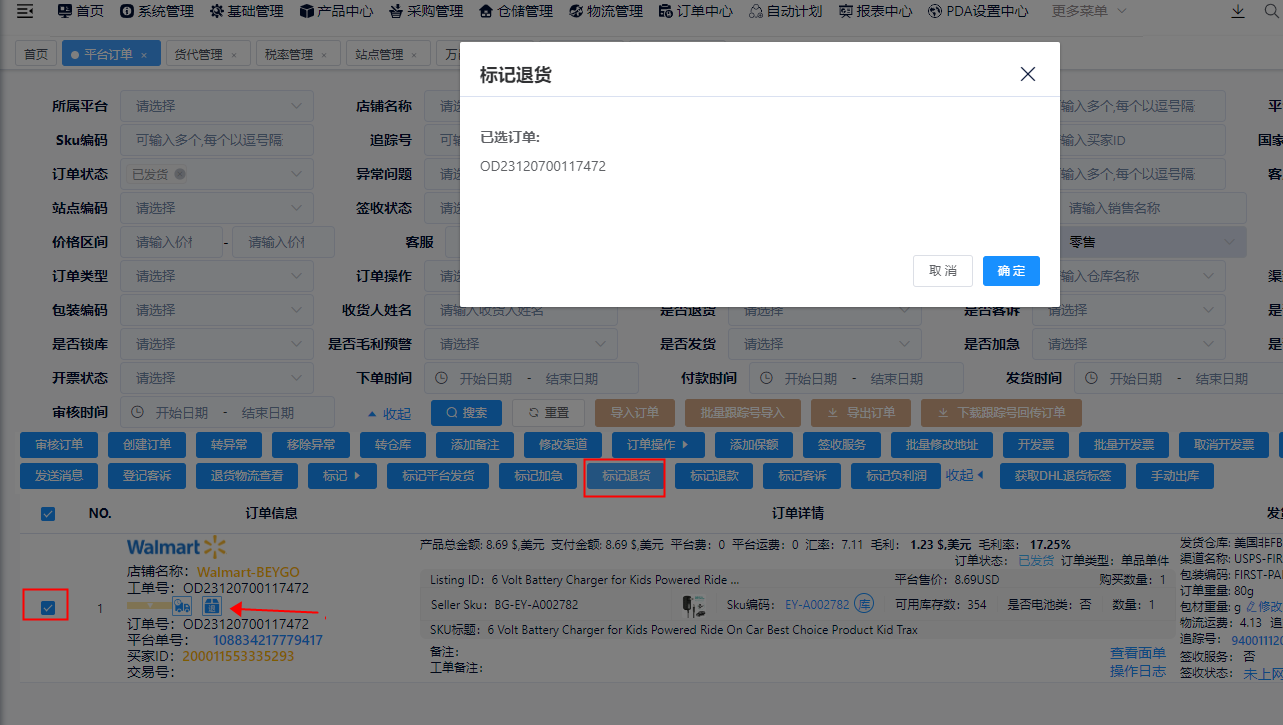Click the hamburger menu icon at top left
This screenshot has width=1283, height=725.
(x=24, y=13)
